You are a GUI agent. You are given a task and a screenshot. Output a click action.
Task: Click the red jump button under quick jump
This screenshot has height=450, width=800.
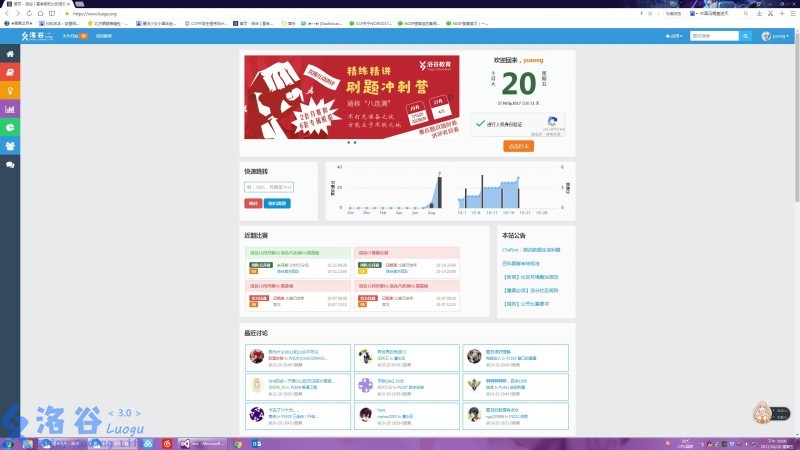[x=252, y=203]
